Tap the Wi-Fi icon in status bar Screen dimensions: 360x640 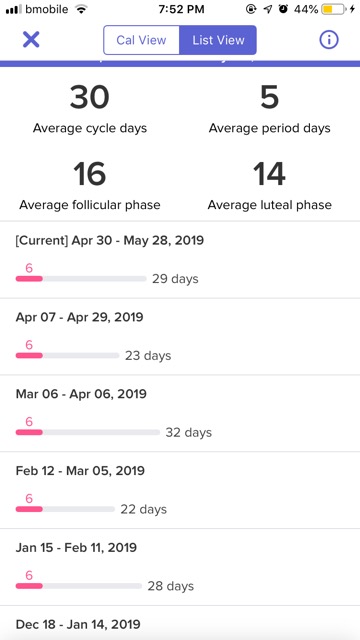tap(82, 9)
